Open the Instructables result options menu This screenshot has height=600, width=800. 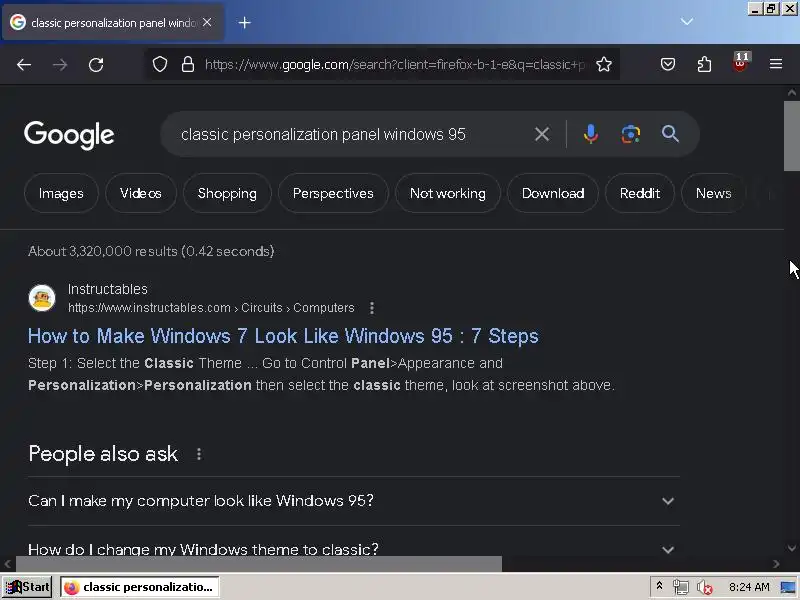(x=372, y=308)
